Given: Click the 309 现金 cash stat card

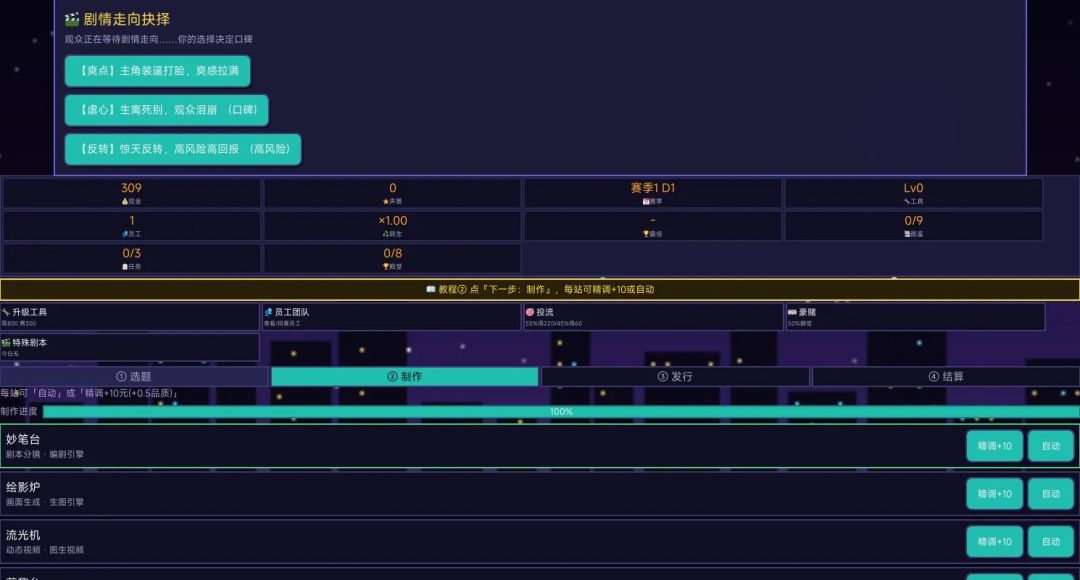Looking at the screenshot, I should coord(132,193).
